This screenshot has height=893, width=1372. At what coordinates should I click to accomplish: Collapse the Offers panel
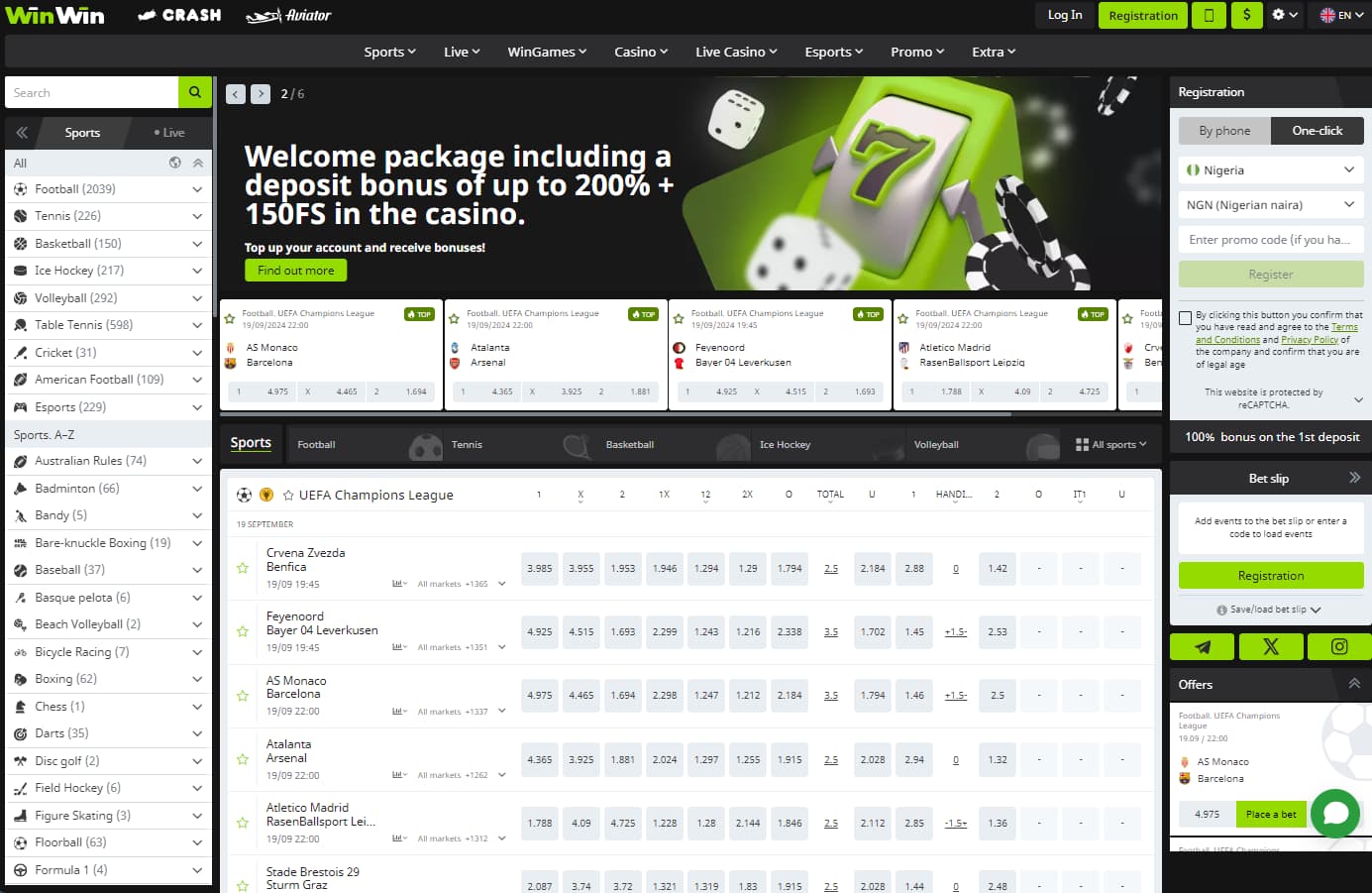(1354, 684)
